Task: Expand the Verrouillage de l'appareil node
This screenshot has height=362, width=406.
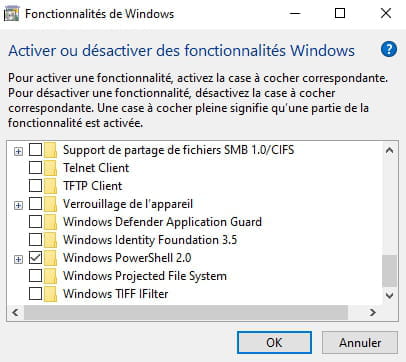Action: click(x=18, y=205)
